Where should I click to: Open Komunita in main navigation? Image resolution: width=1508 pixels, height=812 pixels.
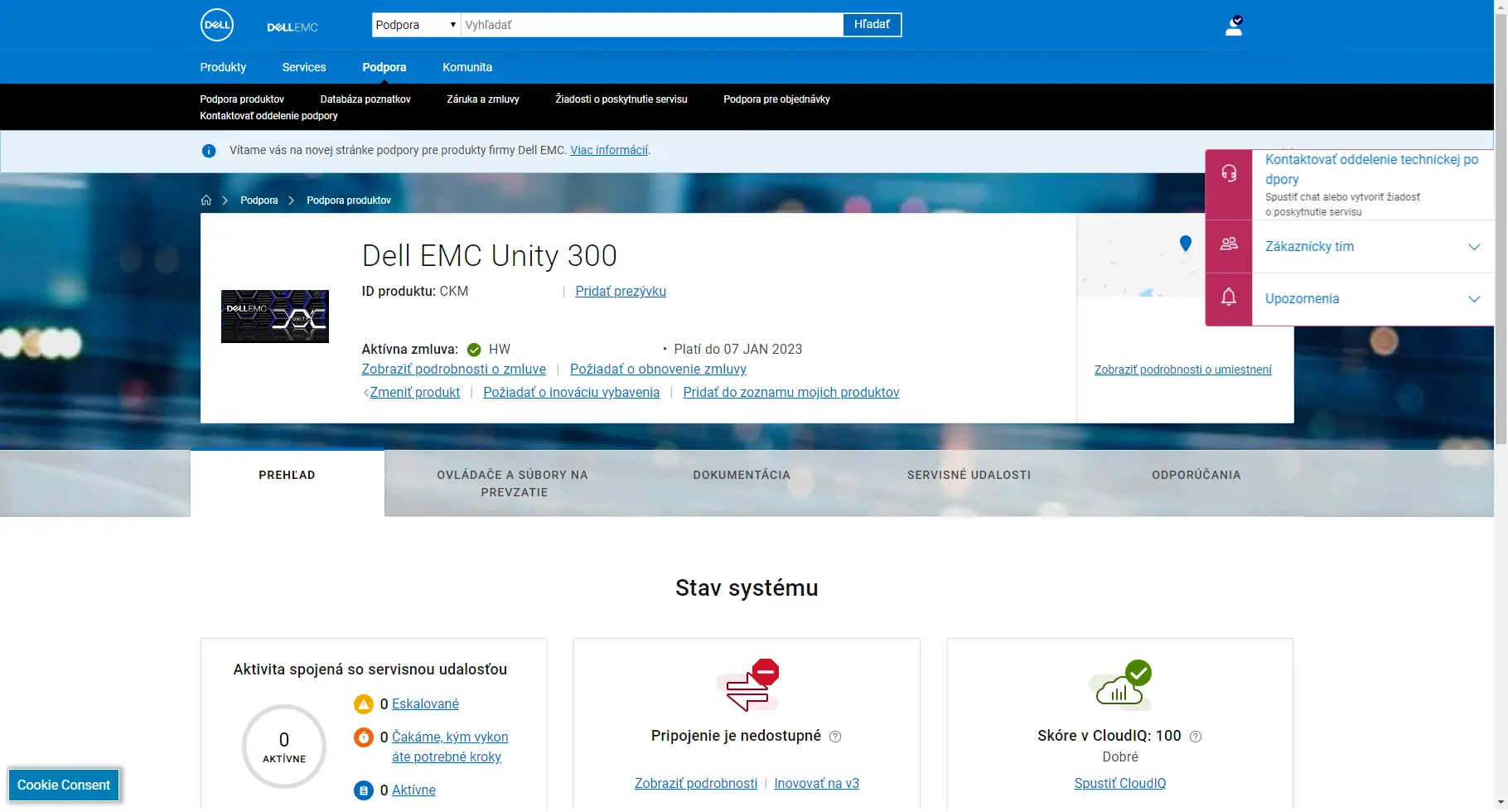click(x=467, y=67)
